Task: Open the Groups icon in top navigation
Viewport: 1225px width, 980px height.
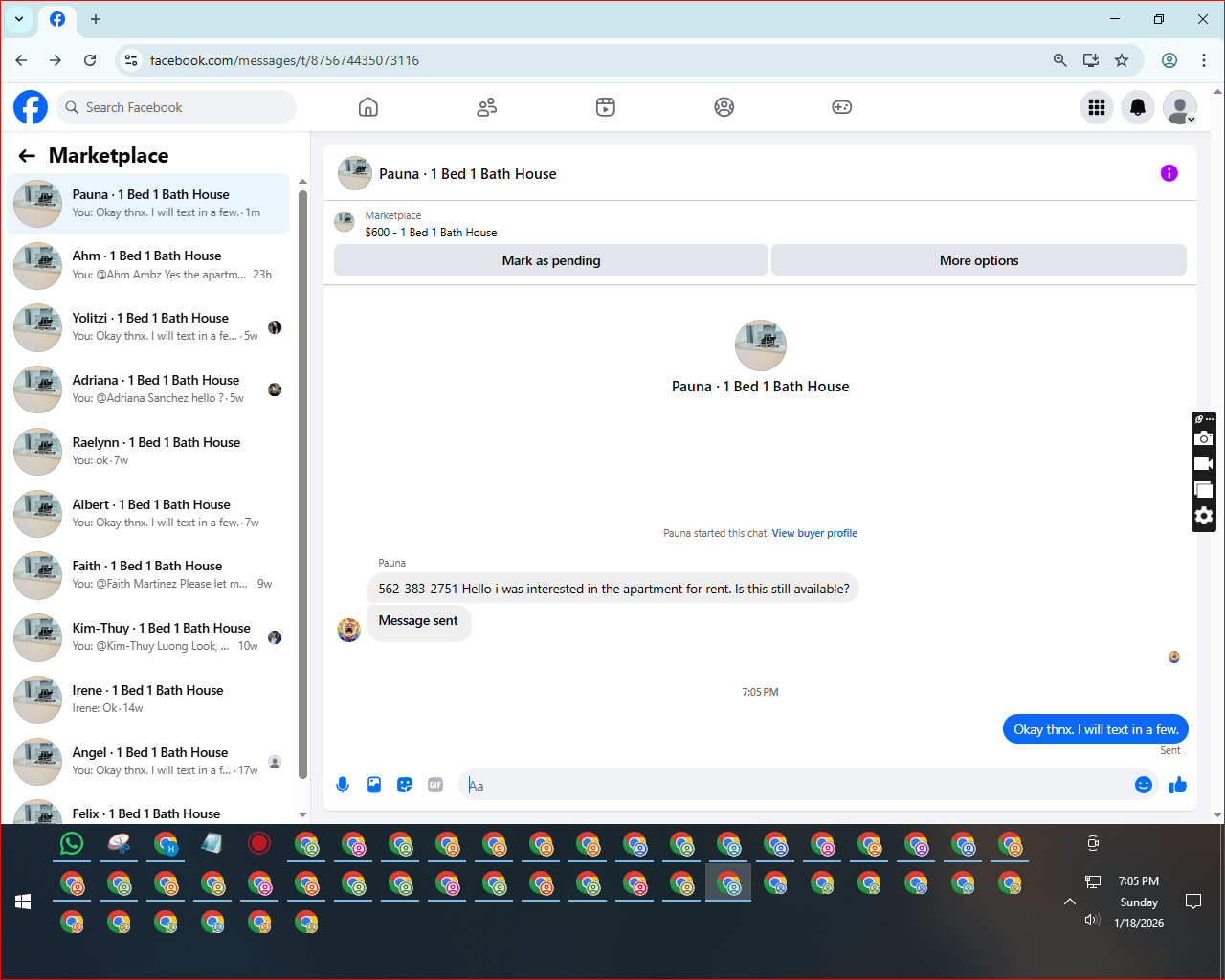Action: [724, 107]
